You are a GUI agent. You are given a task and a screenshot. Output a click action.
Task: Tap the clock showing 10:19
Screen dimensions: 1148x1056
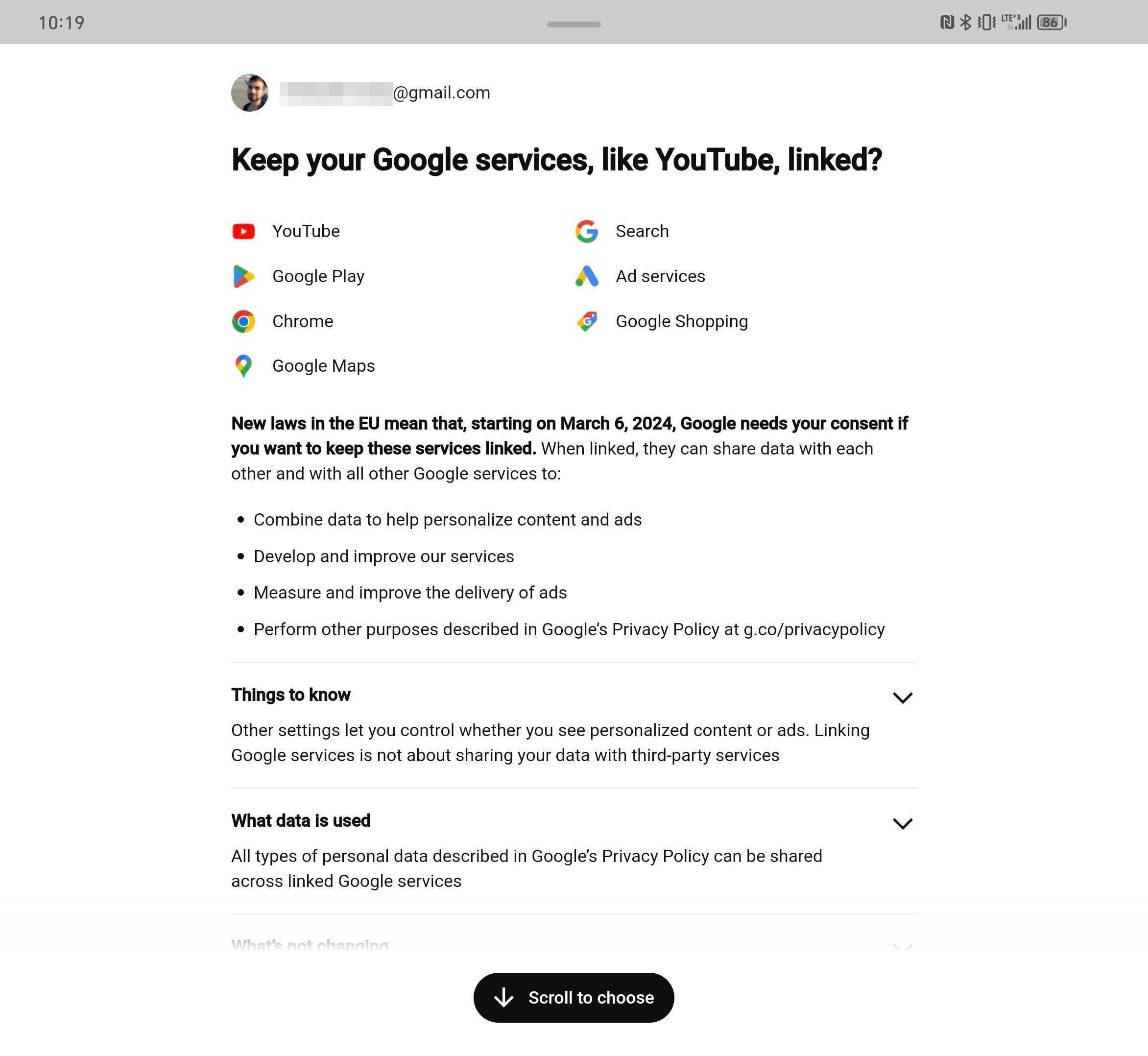[x=62, y=23]
